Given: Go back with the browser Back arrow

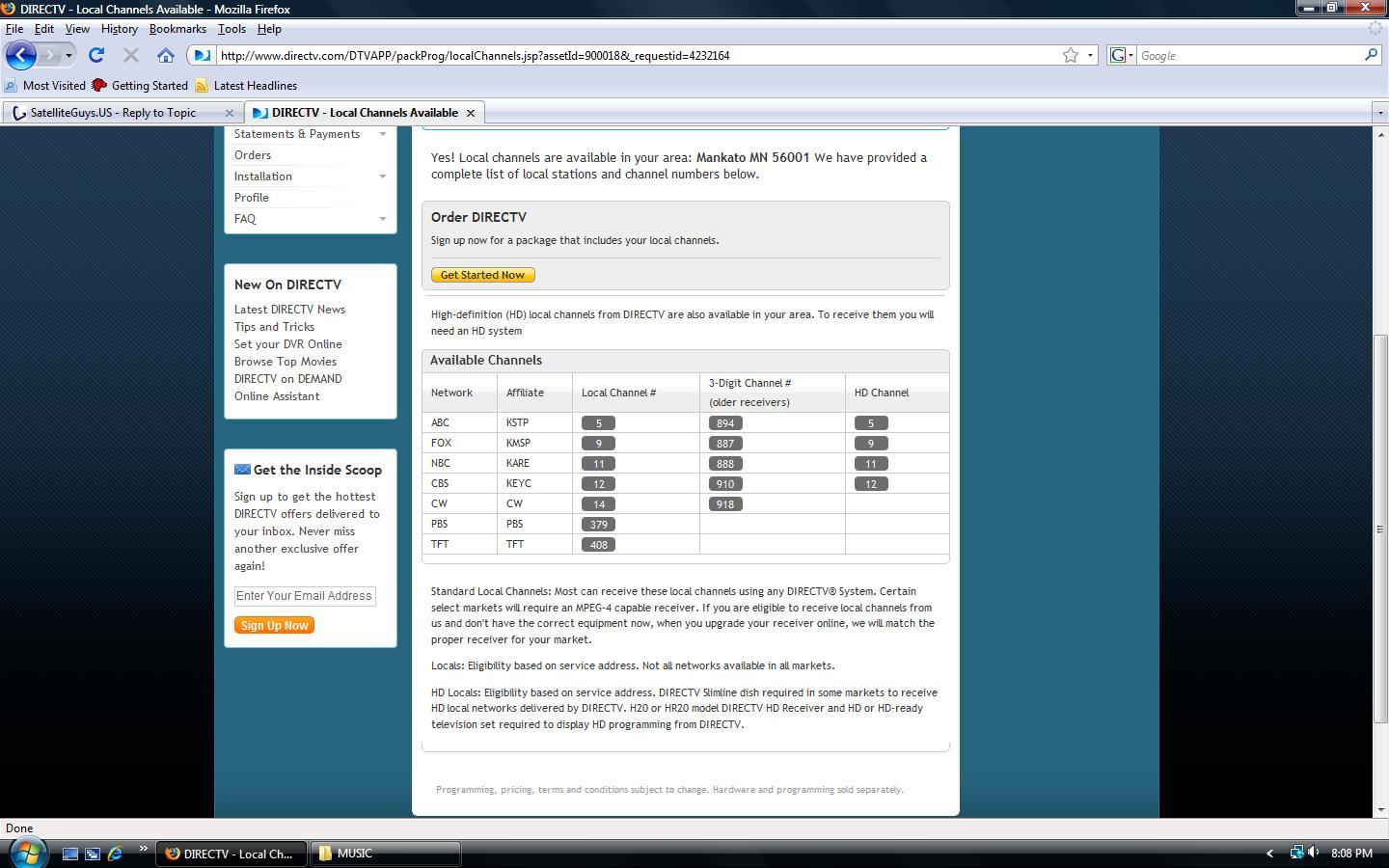Looking at the screenshot, I should (x=20, y=55).
